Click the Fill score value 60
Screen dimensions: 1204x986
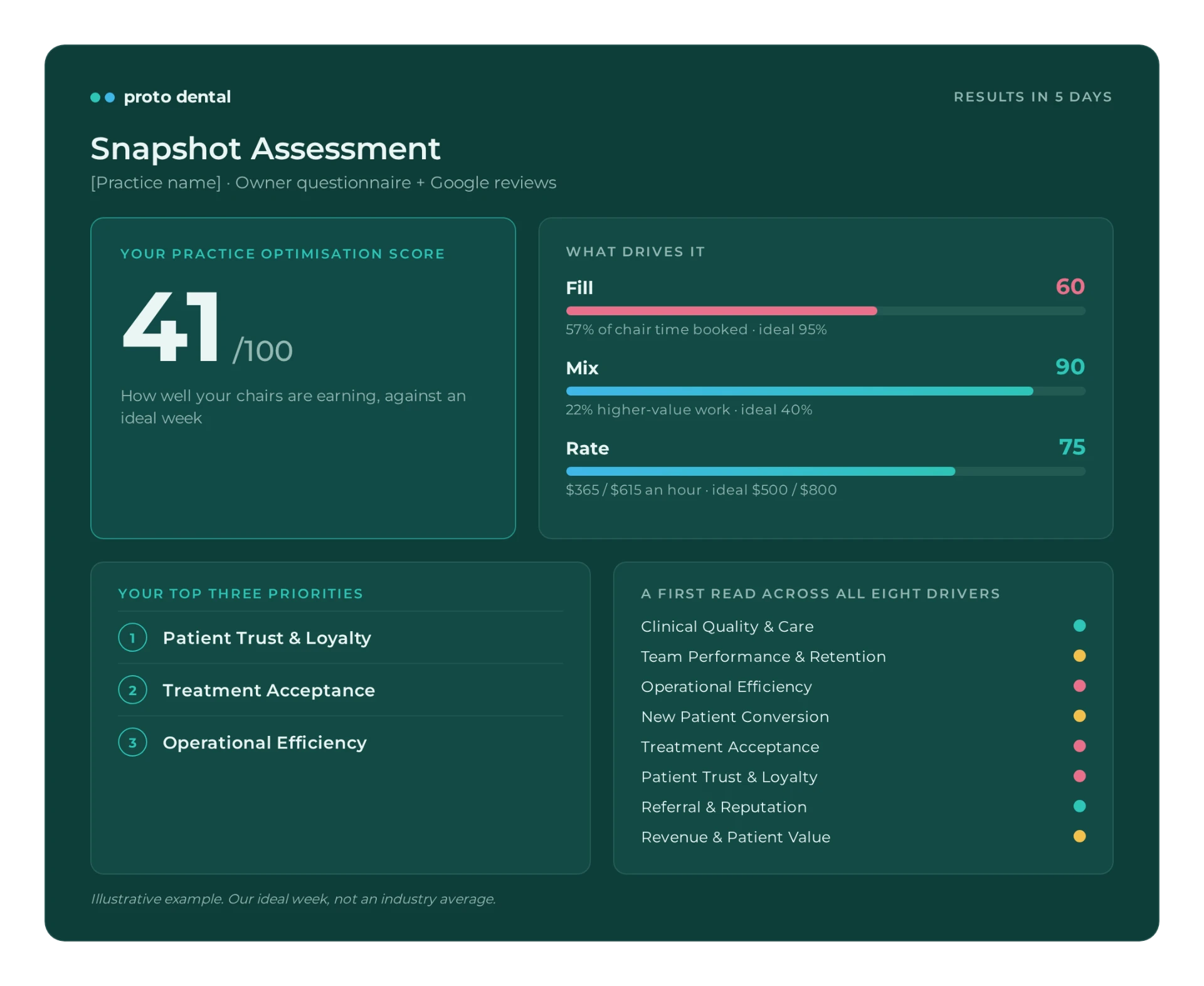pos(1070,286)
